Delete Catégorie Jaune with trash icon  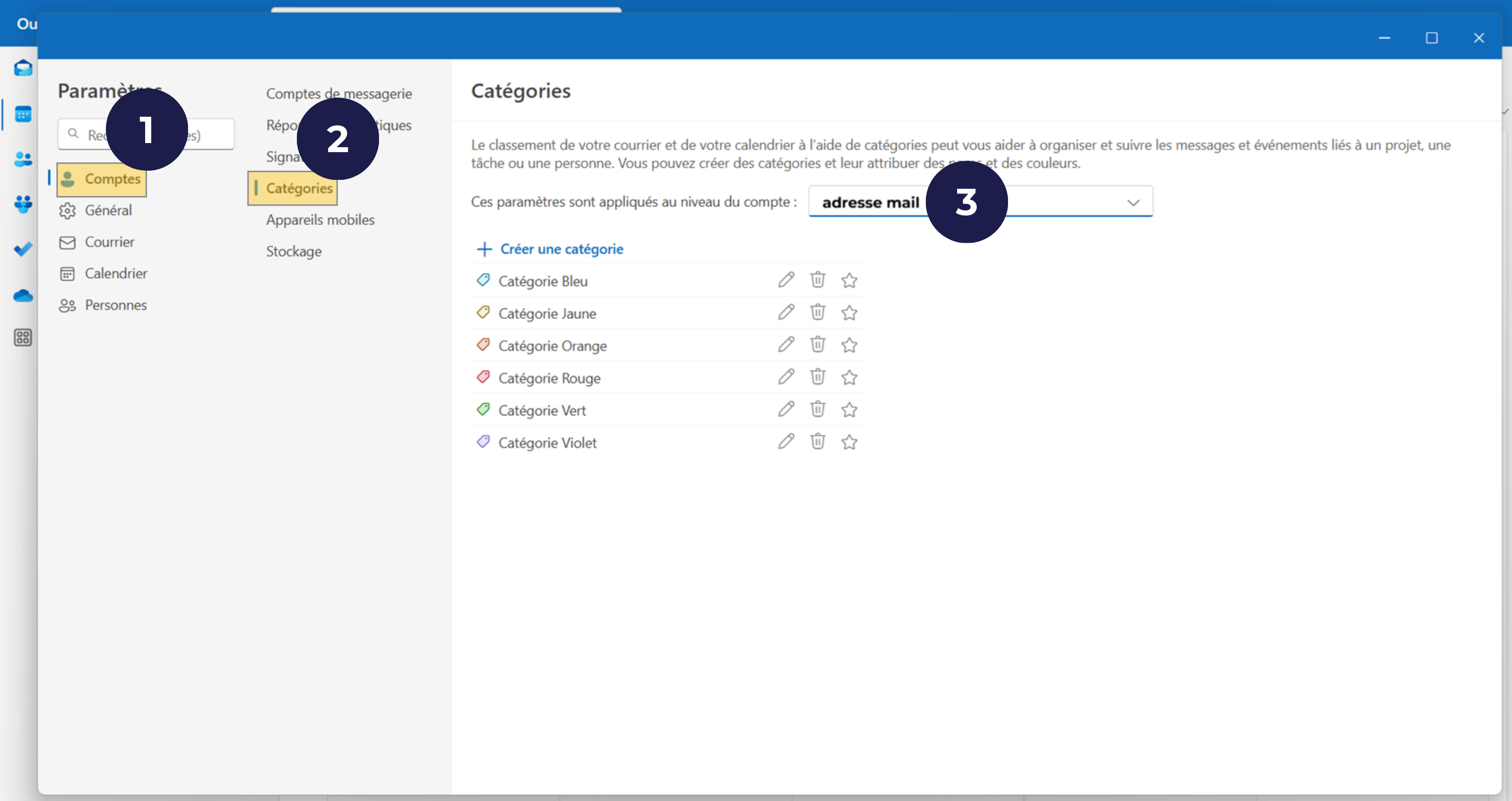817,312
